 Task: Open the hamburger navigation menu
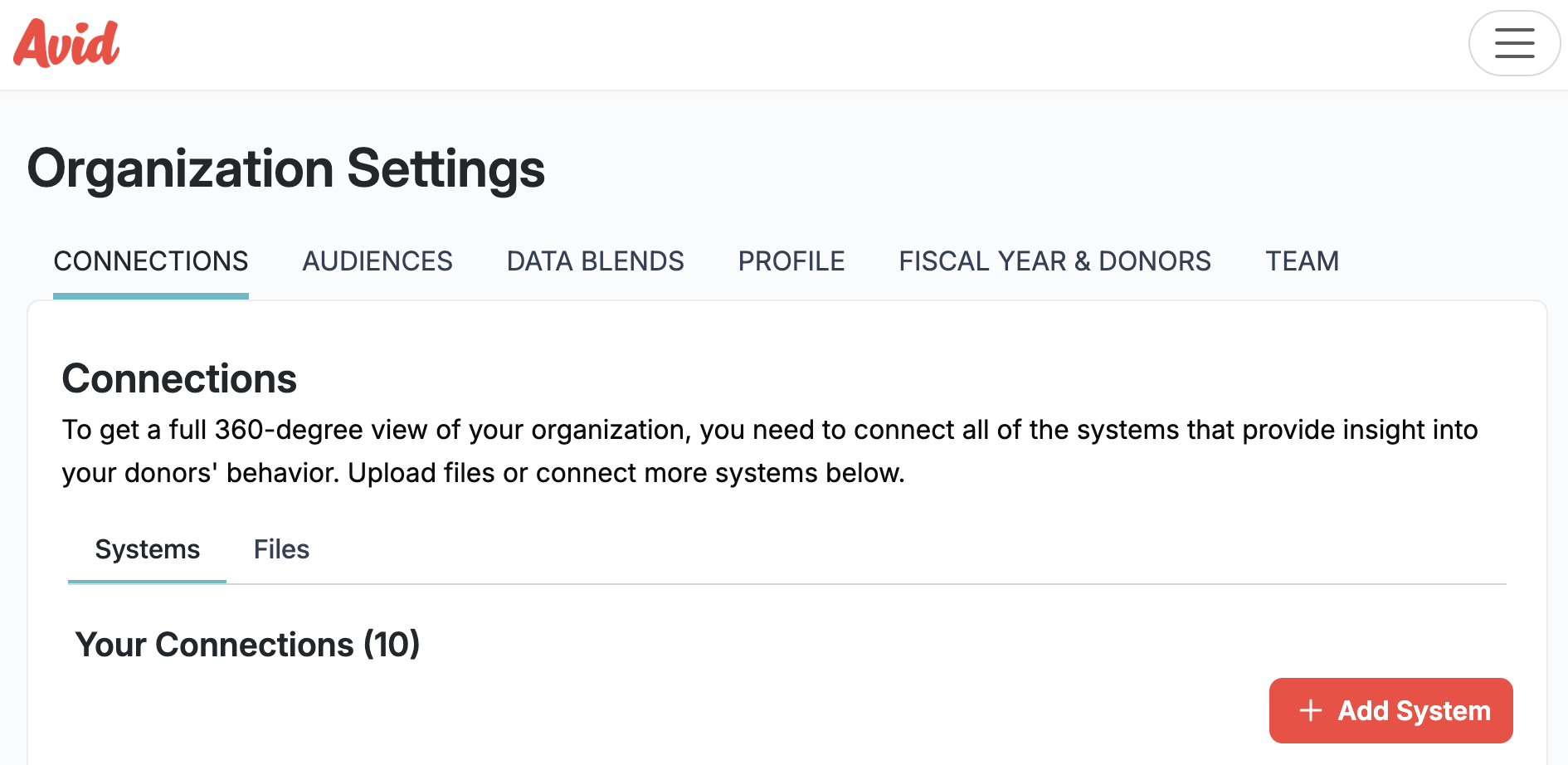[1514, 43]
